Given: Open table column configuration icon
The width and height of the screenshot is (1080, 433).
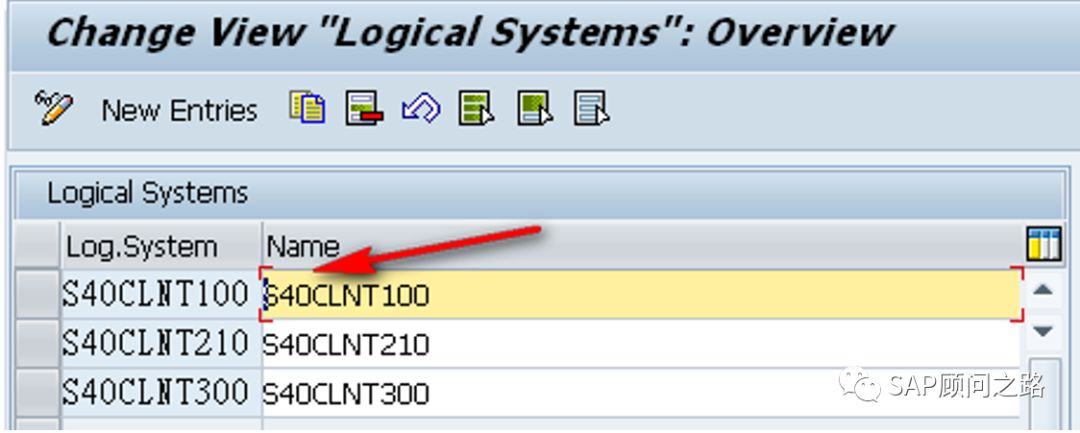Looking at the screenshot, I should pyautogui.click(x=1043, y=244).
